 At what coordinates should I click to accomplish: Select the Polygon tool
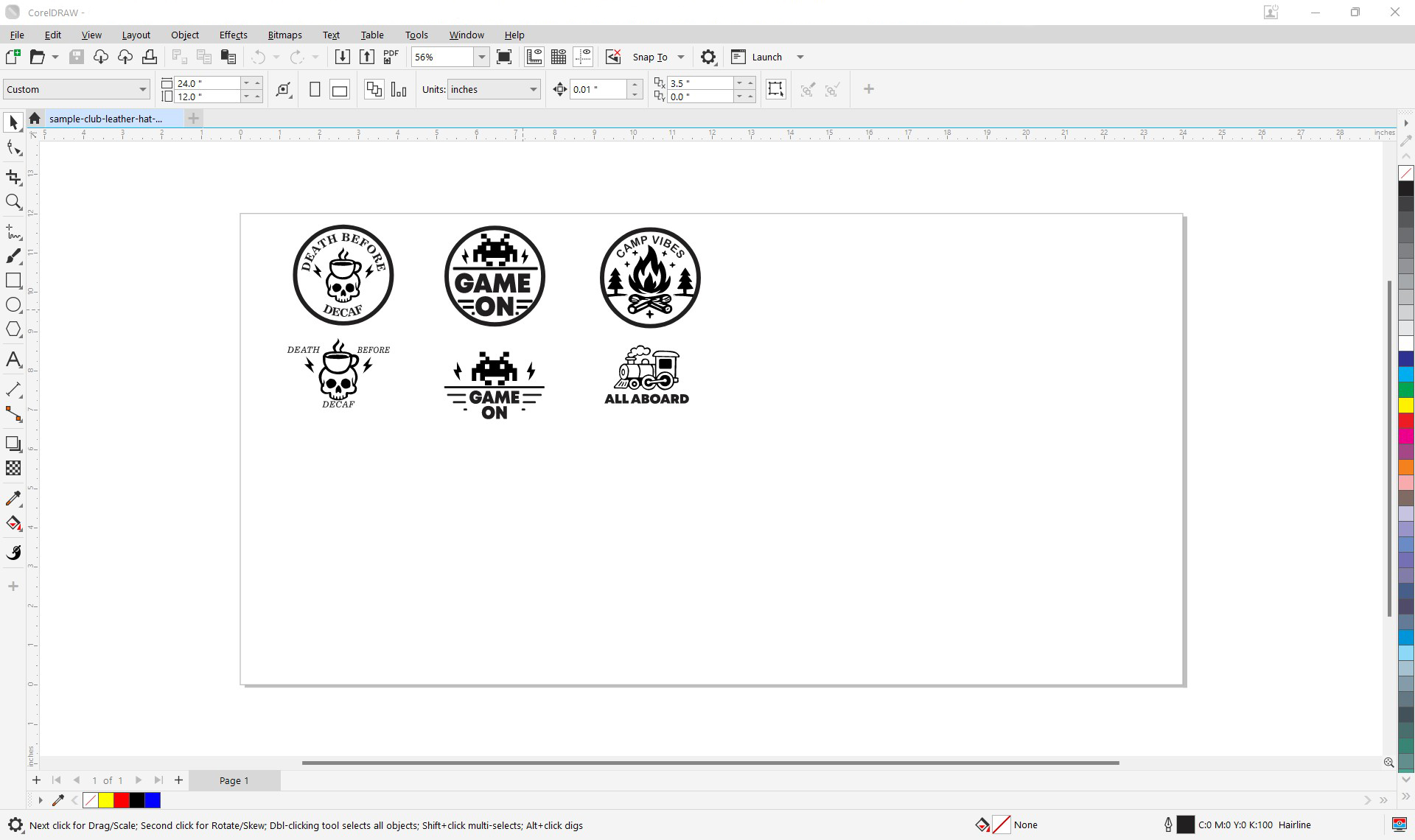(13, 329)
